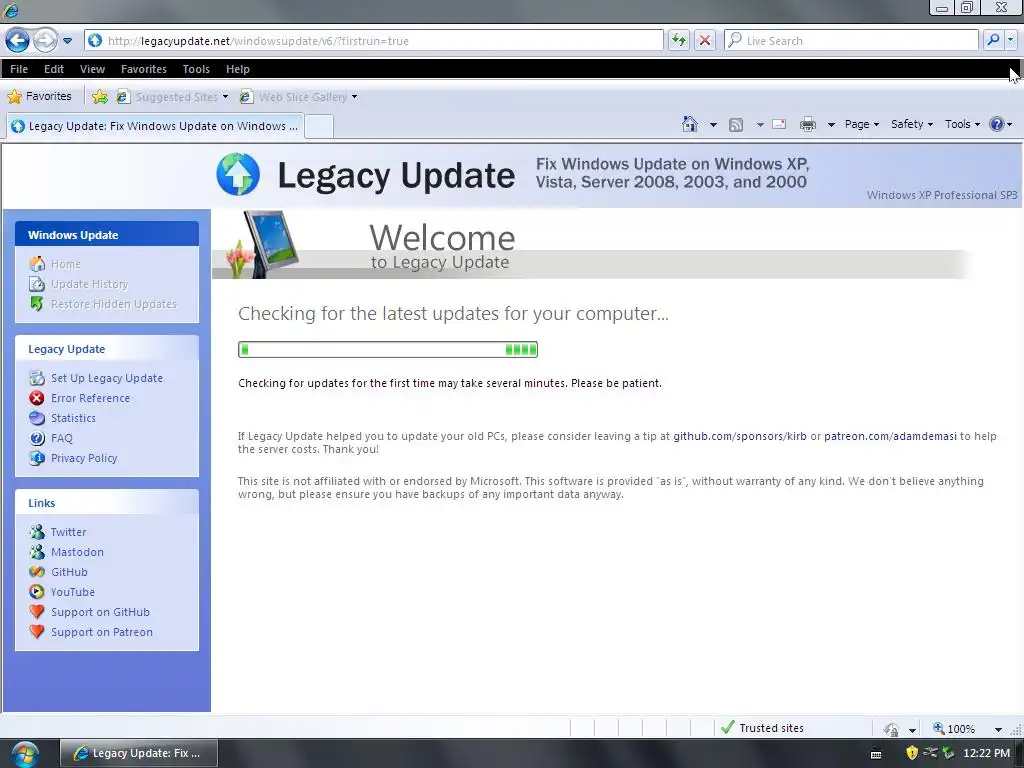
Task: Open the Tools command bar menu
Action: (962, 124)
